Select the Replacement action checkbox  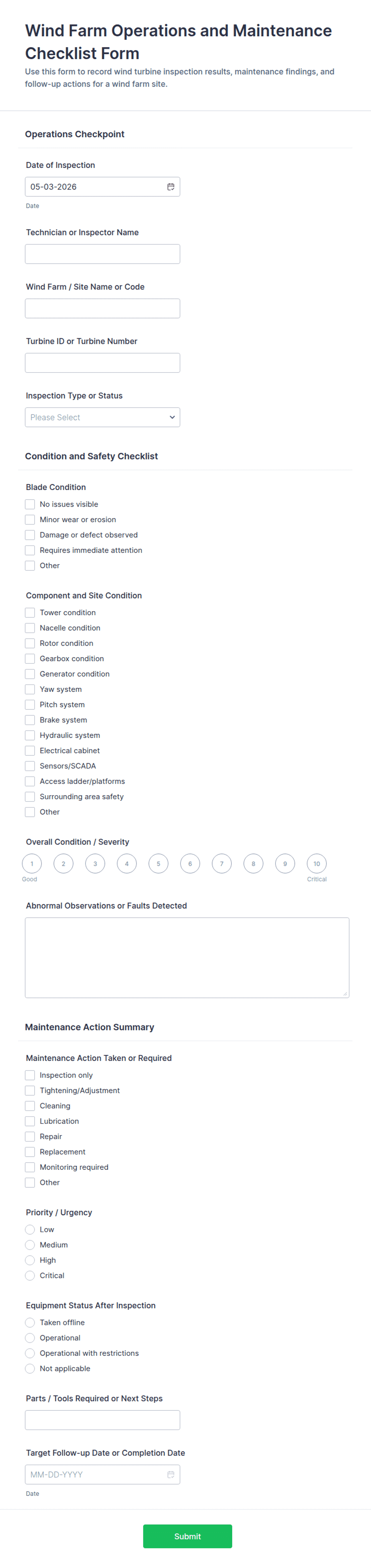pyautogui.click(x=30, y=1151)
